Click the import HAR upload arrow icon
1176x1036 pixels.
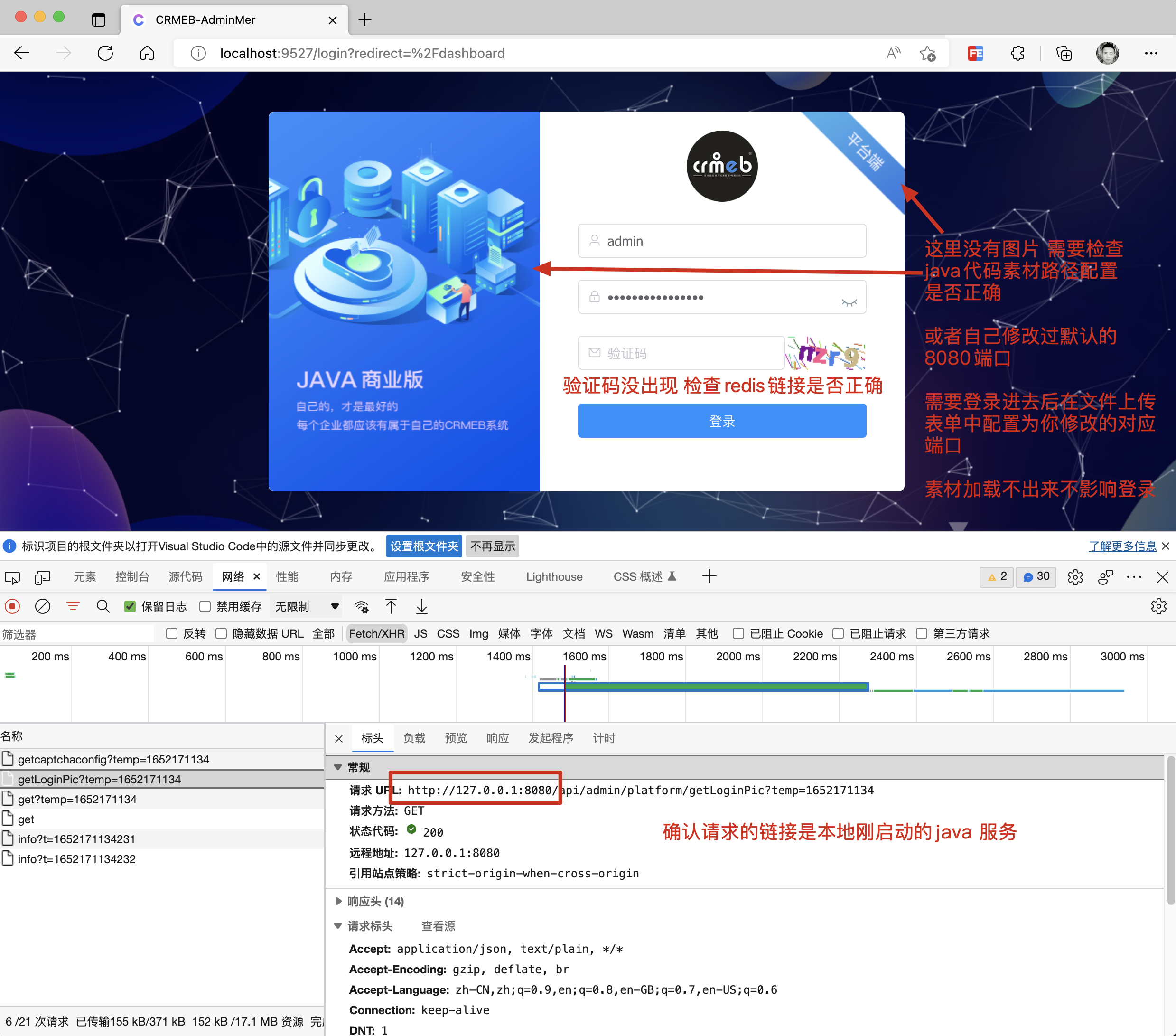pos(391,607)
